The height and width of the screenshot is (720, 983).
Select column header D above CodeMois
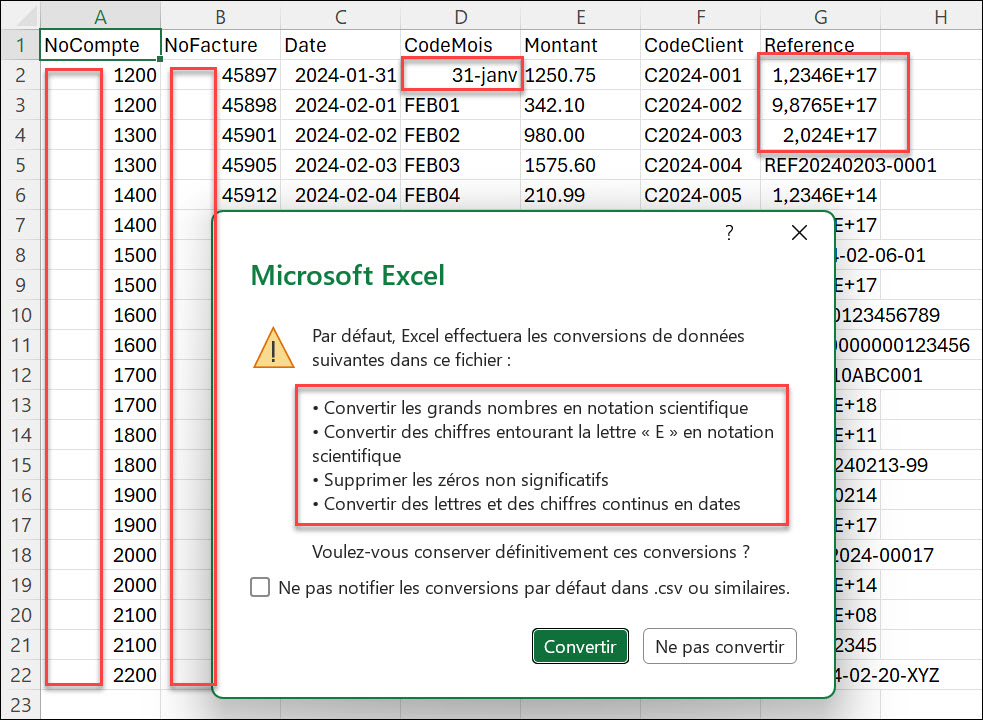(x=460, y=17)
